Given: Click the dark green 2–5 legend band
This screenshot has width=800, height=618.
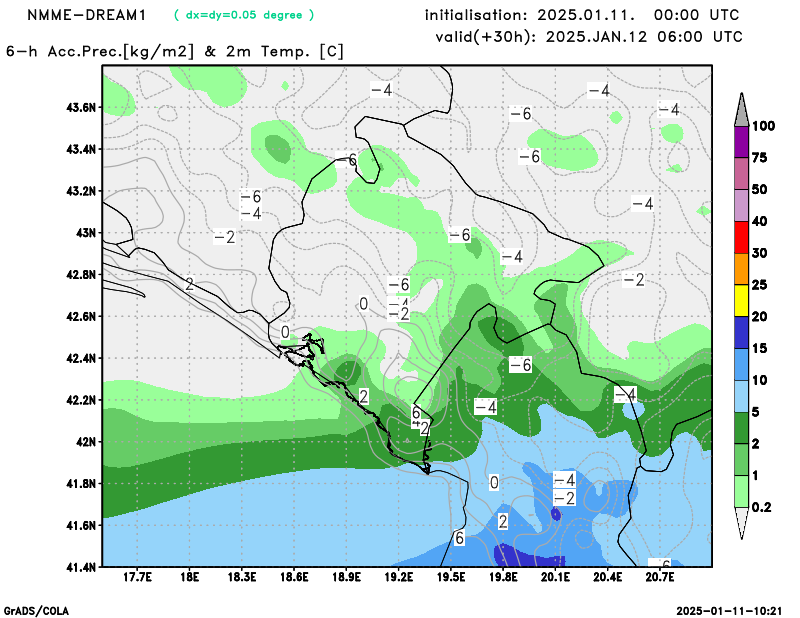Looking at the screenshot, I should (x=741, y=428).
